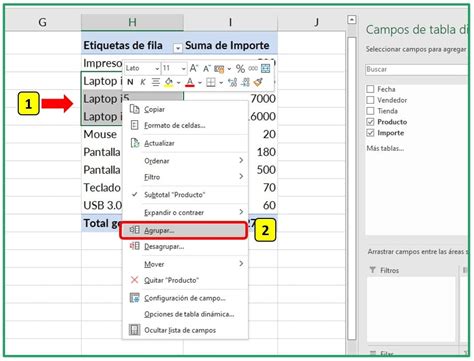The image size is (474, 361).
Task: Click the Italic (K) button in mini toolbar
Action: pos(143,82)
